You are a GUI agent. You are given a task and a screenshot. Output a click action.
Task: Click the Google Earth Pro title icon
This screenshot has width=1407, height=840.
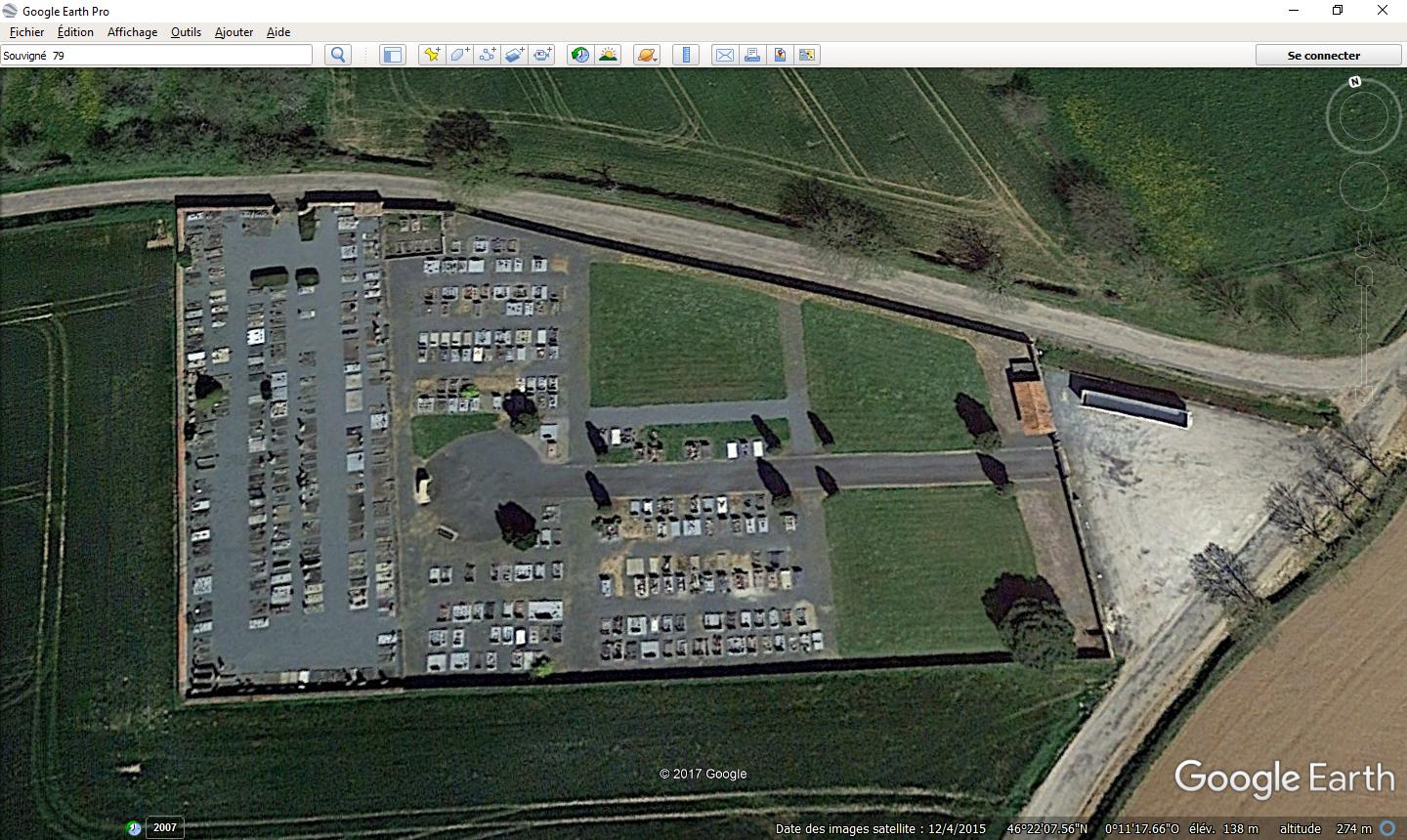pyautogui.click(x=10, y=11)
